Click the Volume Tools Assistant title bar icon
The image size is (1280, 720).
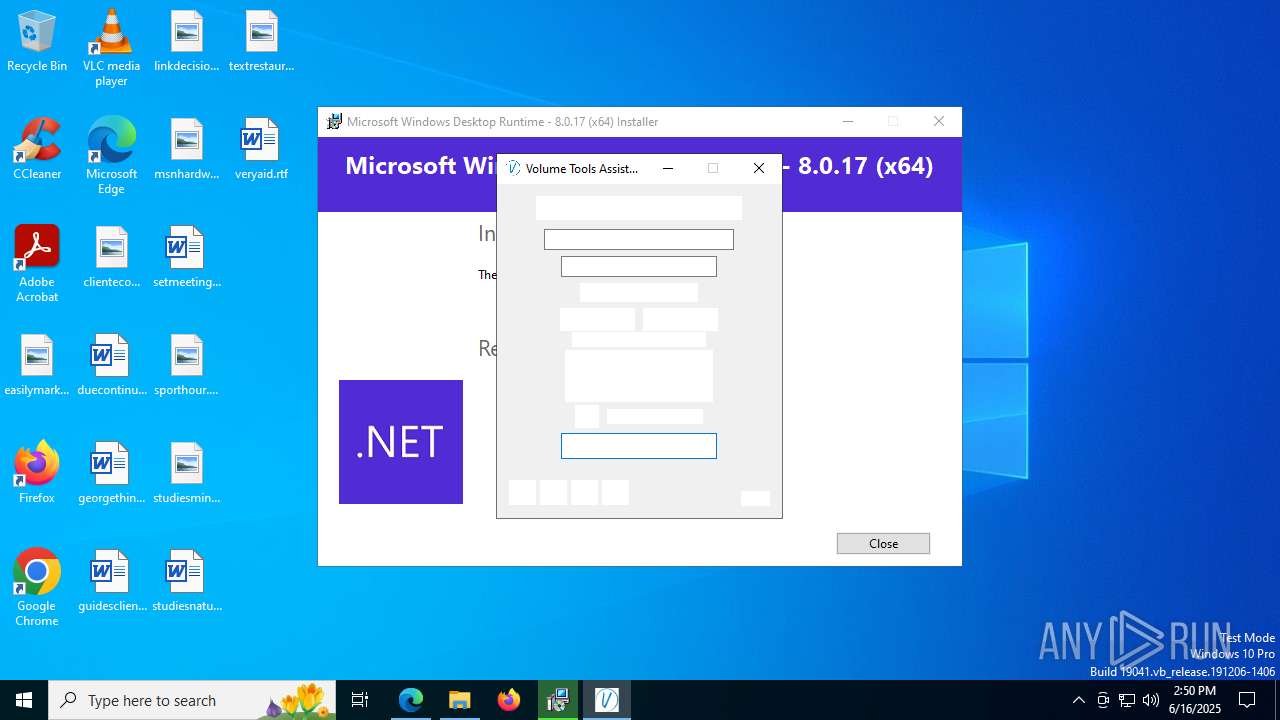[513, 168]
